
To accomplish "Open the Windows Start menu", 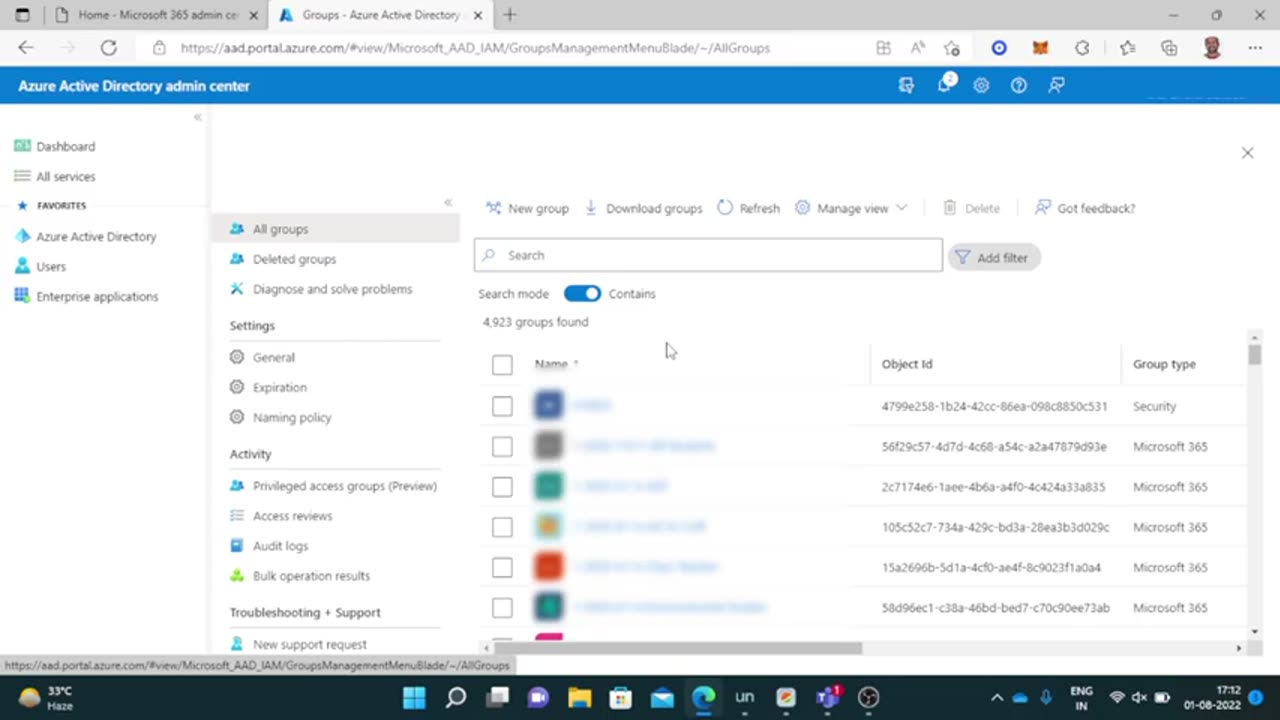I will click(x=414, y=697).
